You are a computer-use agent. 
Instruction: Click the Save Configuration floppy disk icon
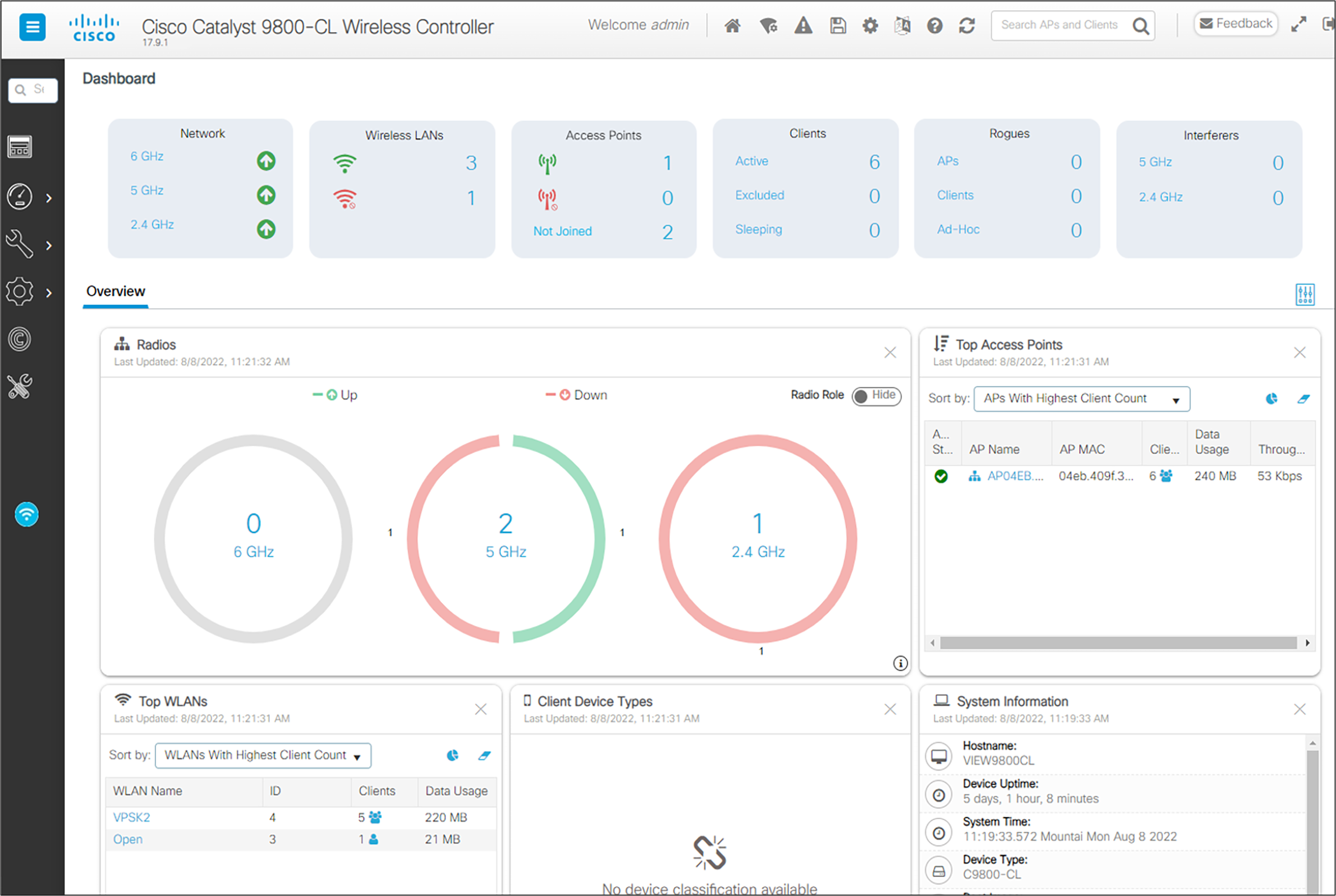click(x=837, y=26)
